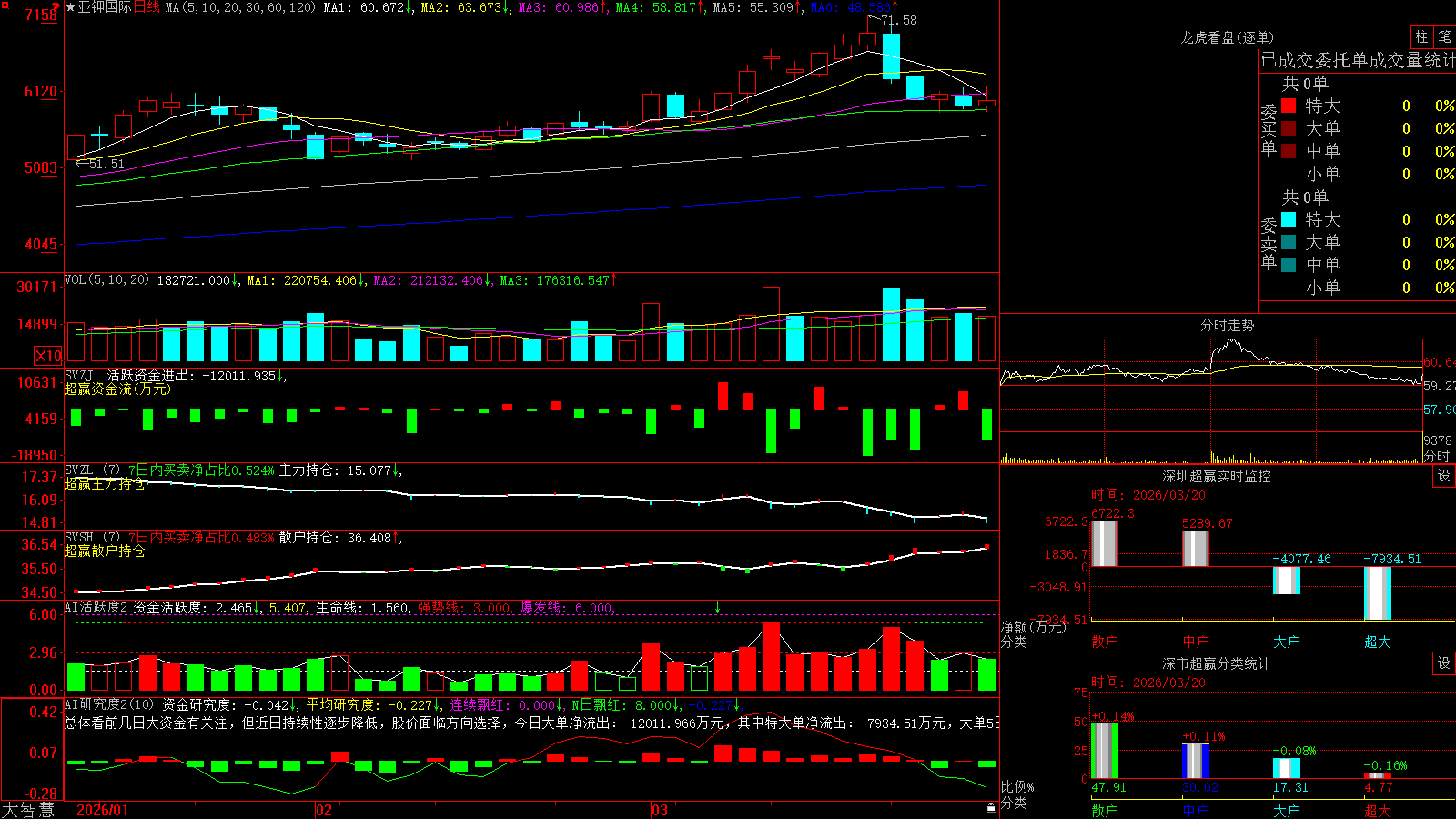1456x819 pixels.
Task: Click the 超赢主力持仓 subtitle label
Action: pyautogui.click(x=105, y=483)
